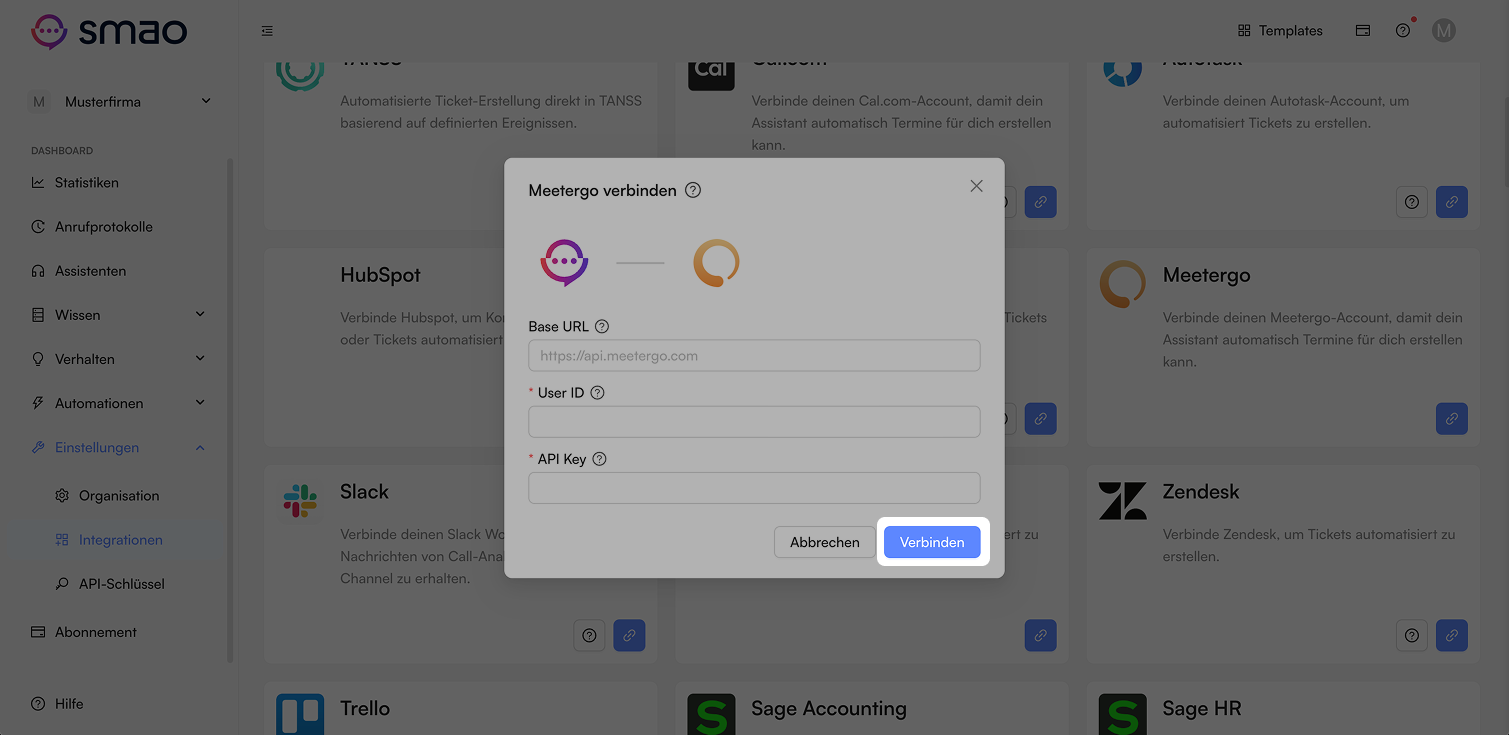The height and width of the screenshot is (735, 1509).
Task: Show the Base URL help tooltip icon
Action: [602, 326]
